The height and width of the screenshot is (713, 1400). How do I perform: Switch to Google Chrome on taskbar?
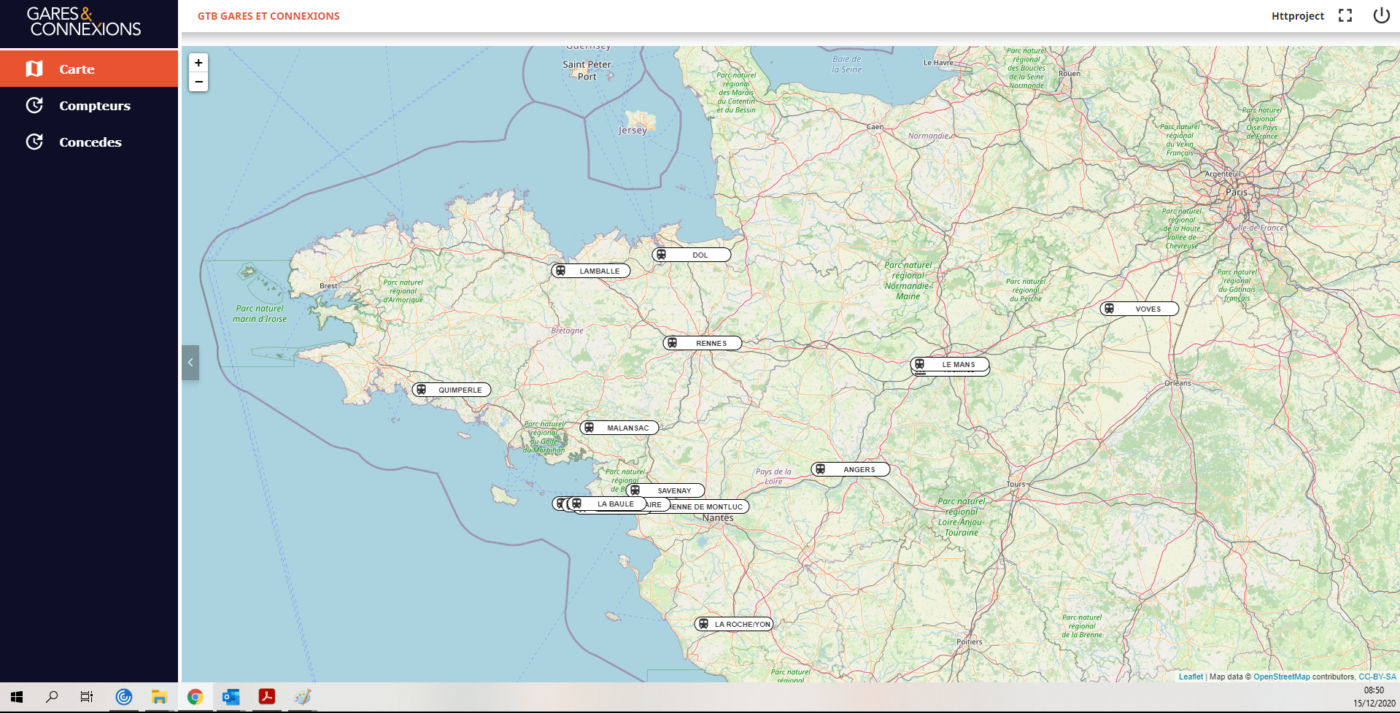[195, 697]
